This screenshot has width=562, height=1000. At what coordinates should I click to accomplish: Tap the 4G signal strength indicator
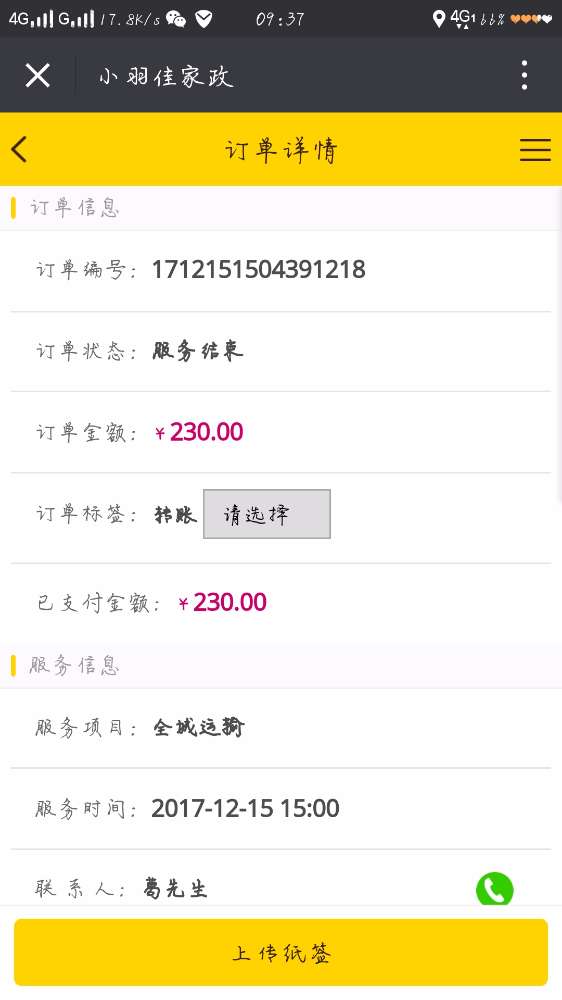tap(31, 19)
